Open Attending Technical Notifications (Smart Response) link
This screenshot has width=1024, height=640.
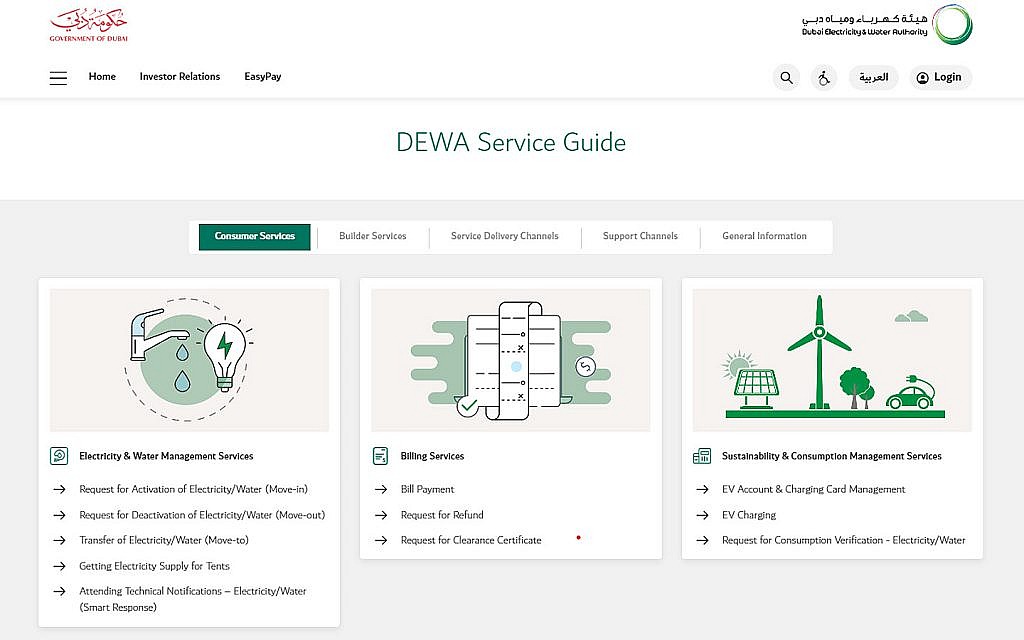coord(193,599)
